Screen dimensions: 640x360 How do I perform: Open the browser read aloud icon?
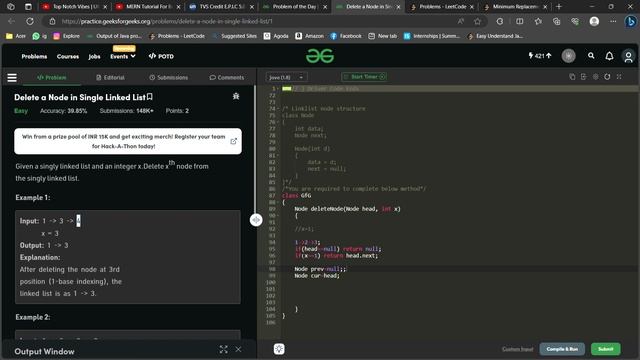[x=460, y=21]
